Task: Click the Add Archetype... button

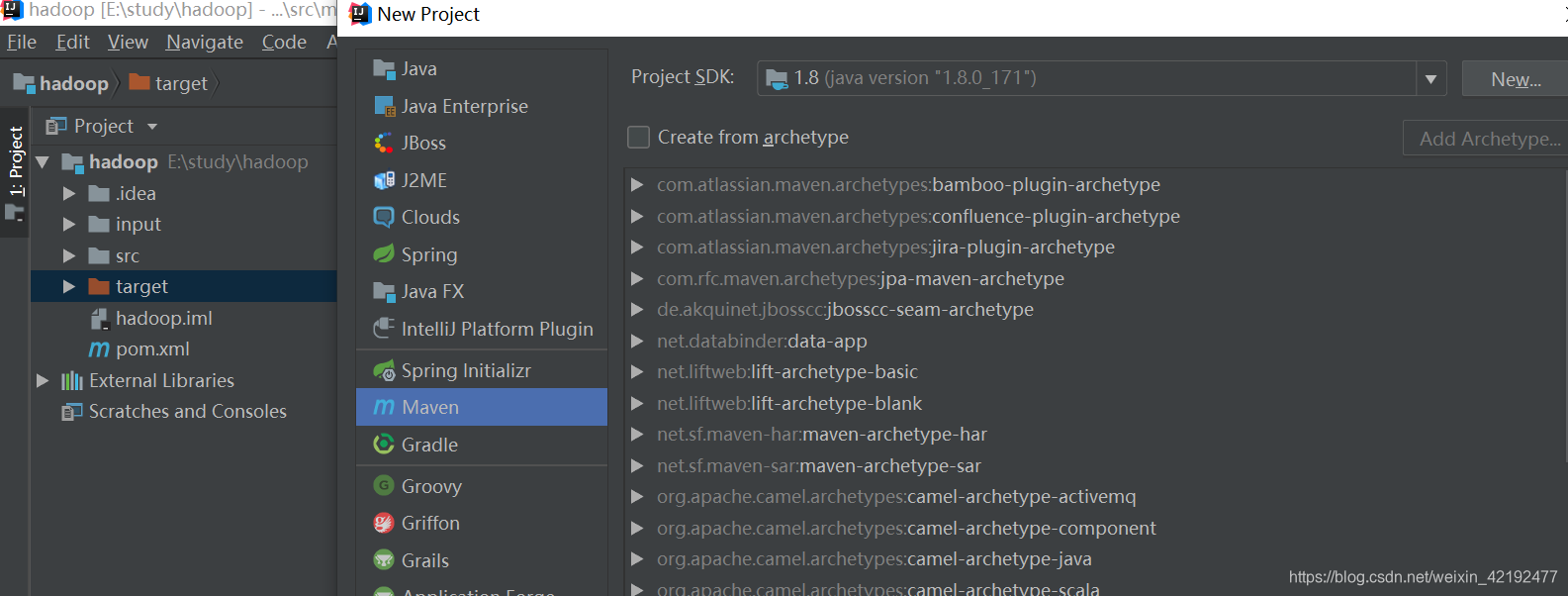Action: [1486, 139]
